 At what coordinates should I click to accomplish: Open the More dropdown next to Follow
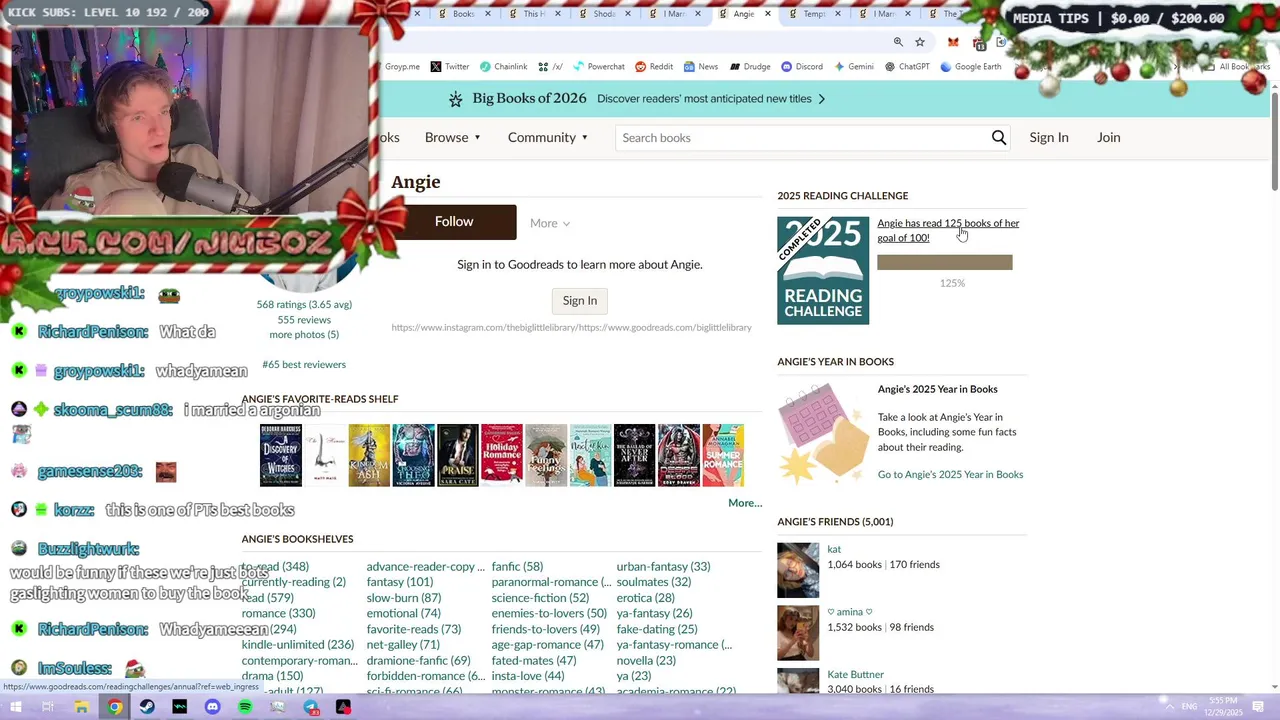(x=550, y=223)
